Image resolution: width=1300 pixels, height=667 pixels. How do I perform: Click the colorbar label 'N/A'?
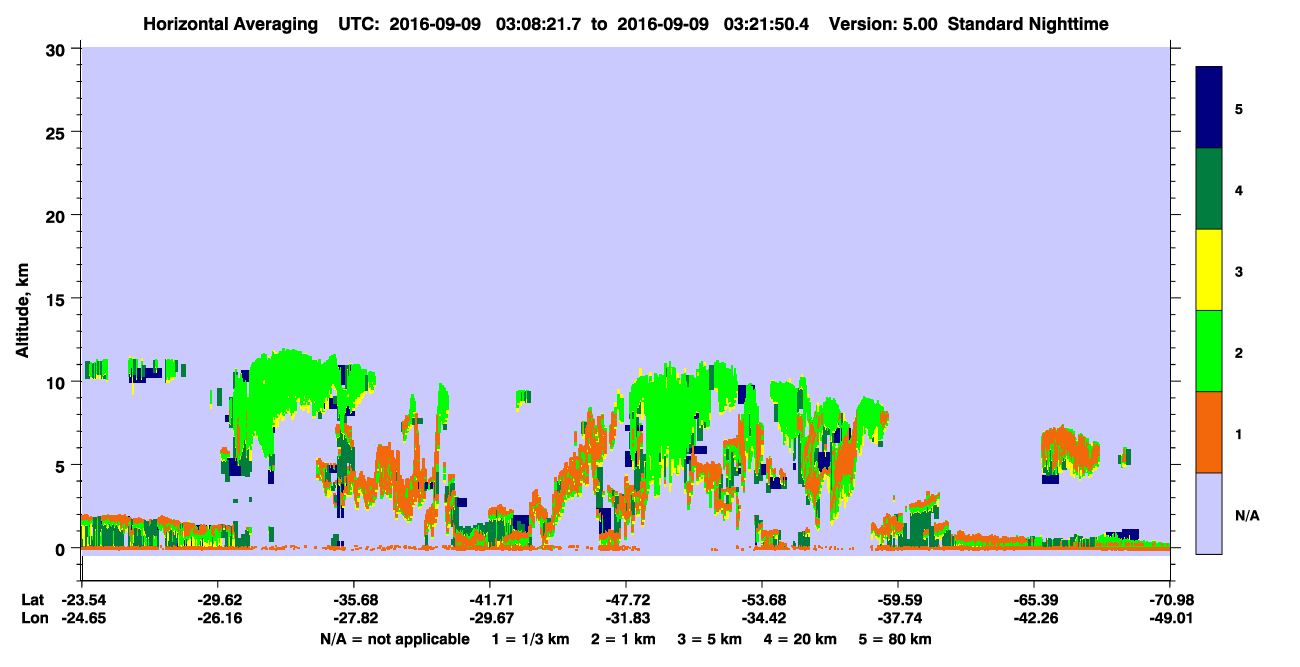pyautogui.click(x=1246, y=516)
